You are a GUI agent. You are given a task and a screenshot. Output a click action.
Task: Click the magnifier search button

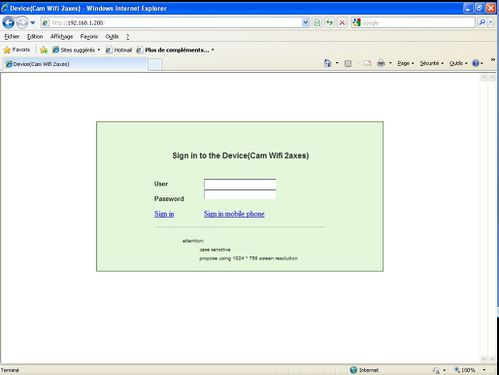[482, 23]
